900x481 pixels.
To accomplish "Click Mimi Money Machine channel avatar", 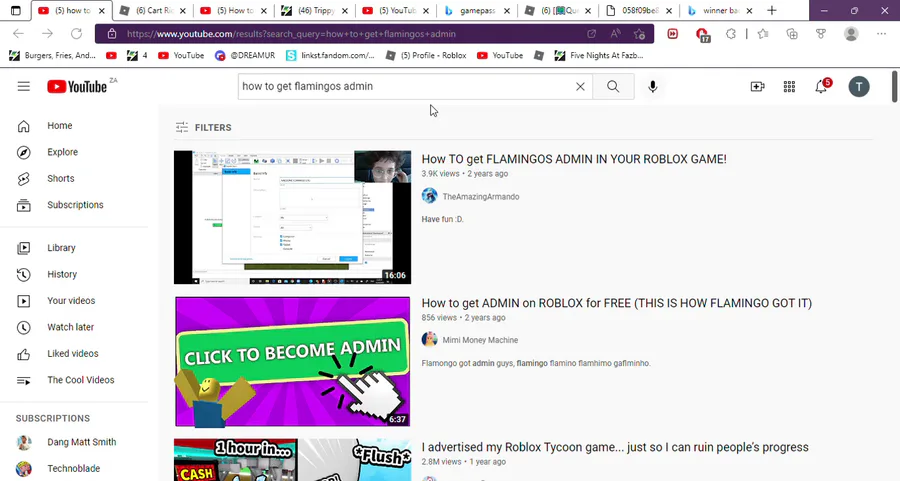I will pyautogui.click(x=429, y=340).
